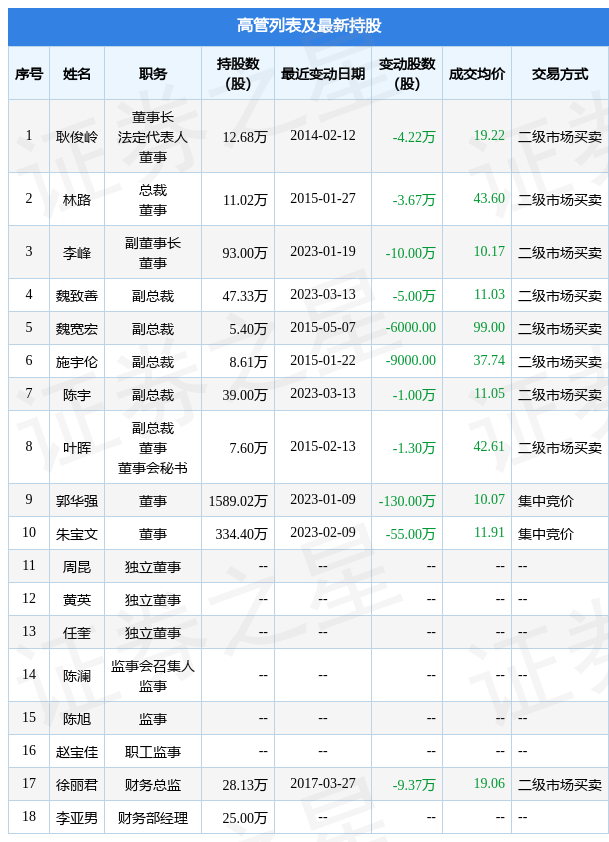Screen dimensions: 609x842
Task: Click the 变动股数(股) column header
Action: (x=407, y=74)
